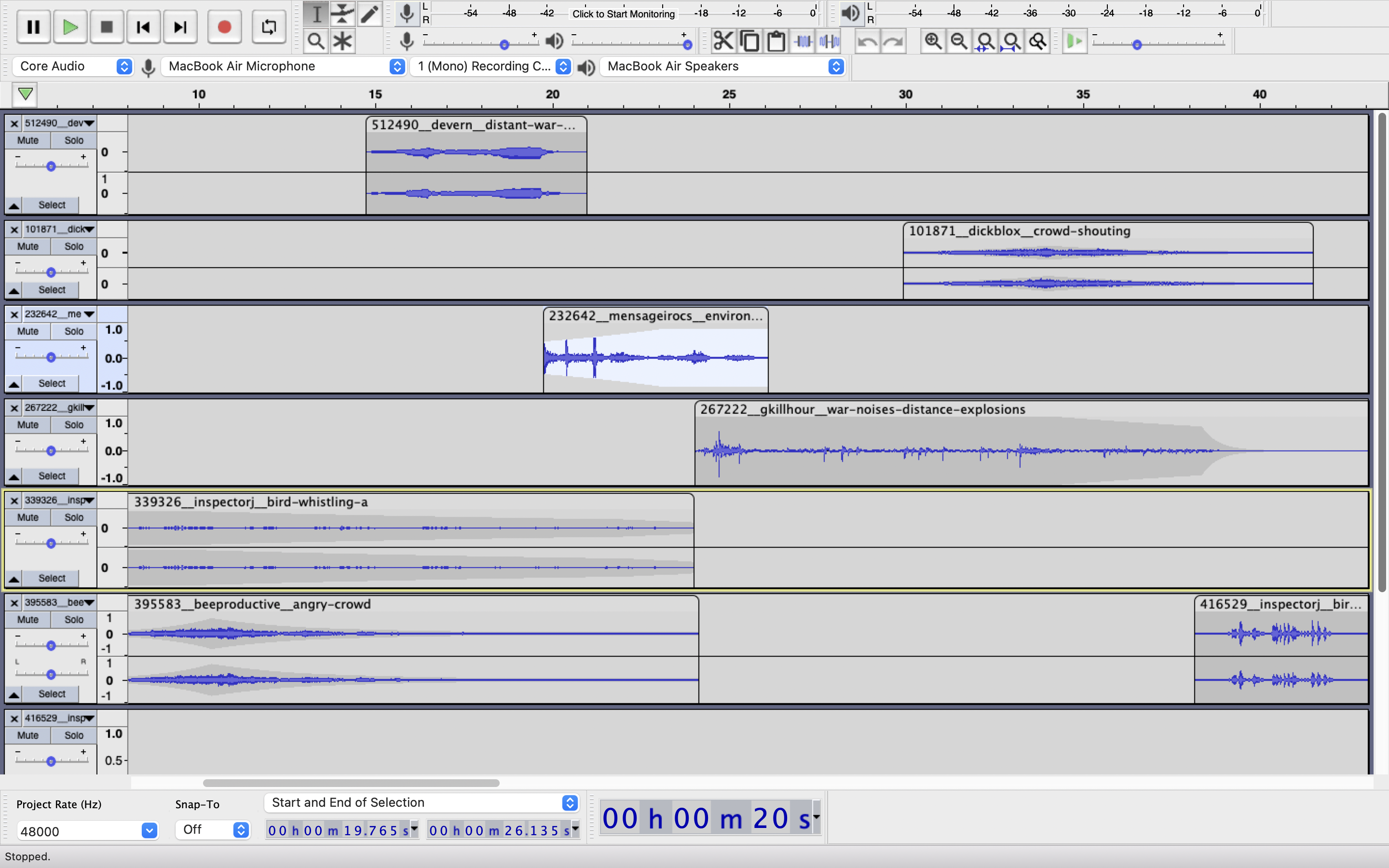Click the 232642__mensageirocs__environ clip title
The width and height of the screenshot is (1389, 868).
(656, 316)
